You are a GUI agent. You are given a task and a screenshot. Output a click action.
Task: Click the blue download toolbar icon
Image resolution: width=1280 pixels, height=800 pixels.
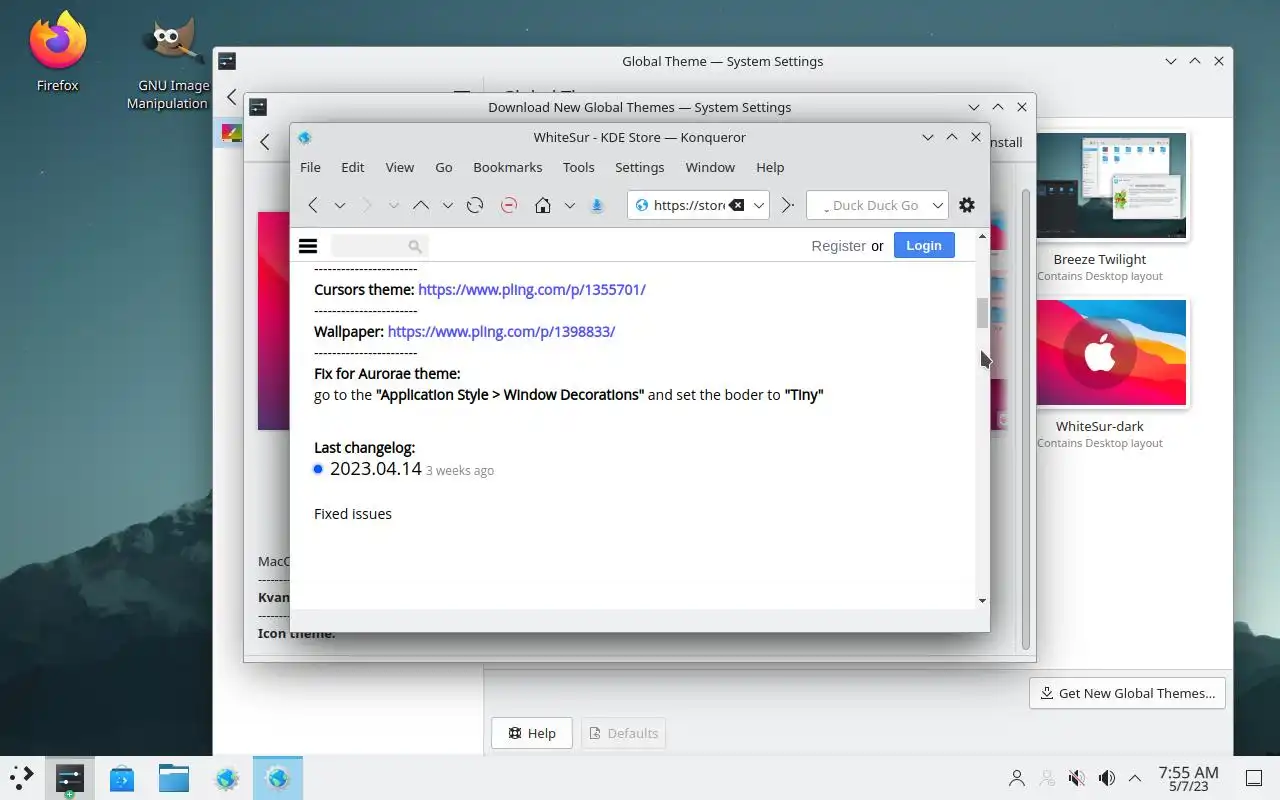point(597,205)
